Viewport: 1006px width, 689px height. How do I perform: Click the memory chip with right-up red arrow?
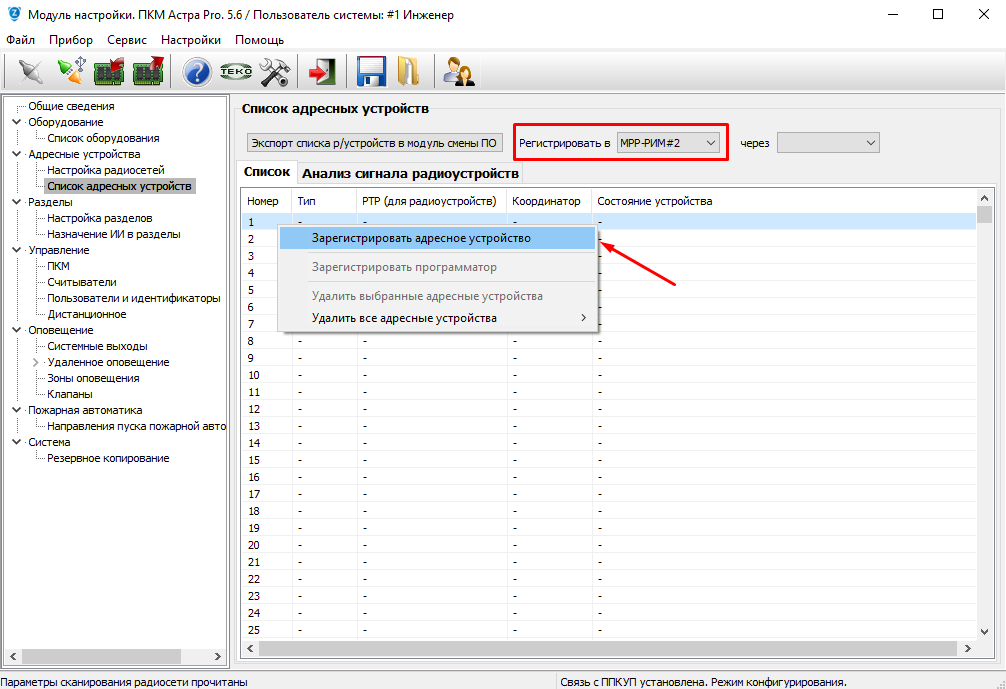tap(148, 72)
